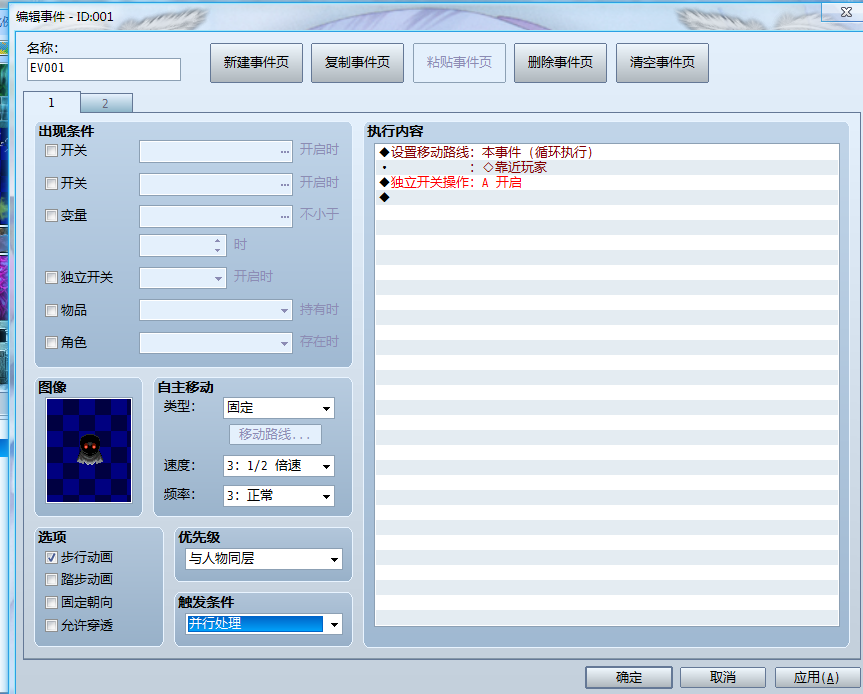Enable the second 开关 condition checkbox
This screenshot has height=694, width=863.
51,183
